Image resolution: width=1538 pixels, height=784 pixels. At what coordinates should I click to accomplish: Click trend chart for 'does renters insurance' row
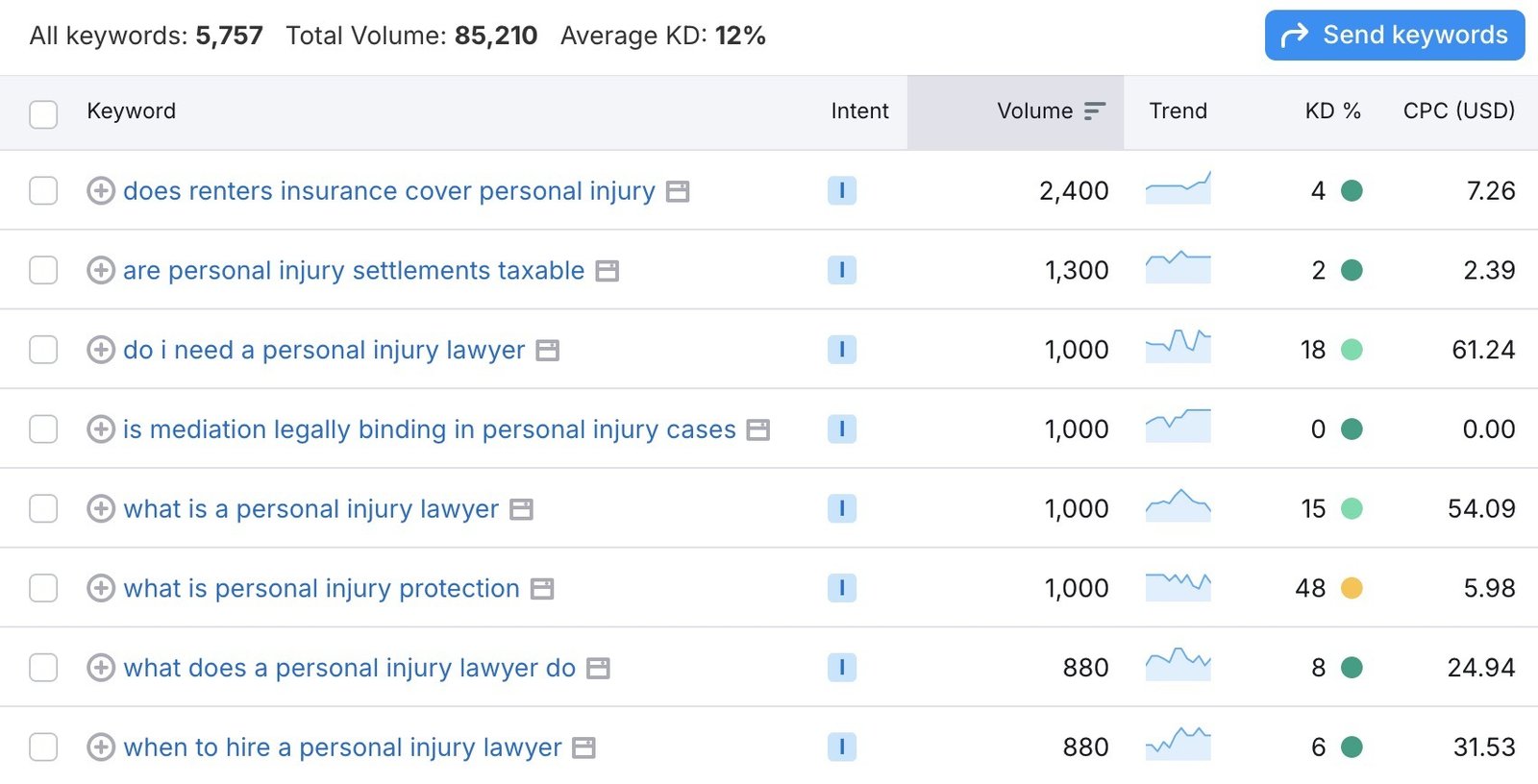(1178, 187)
